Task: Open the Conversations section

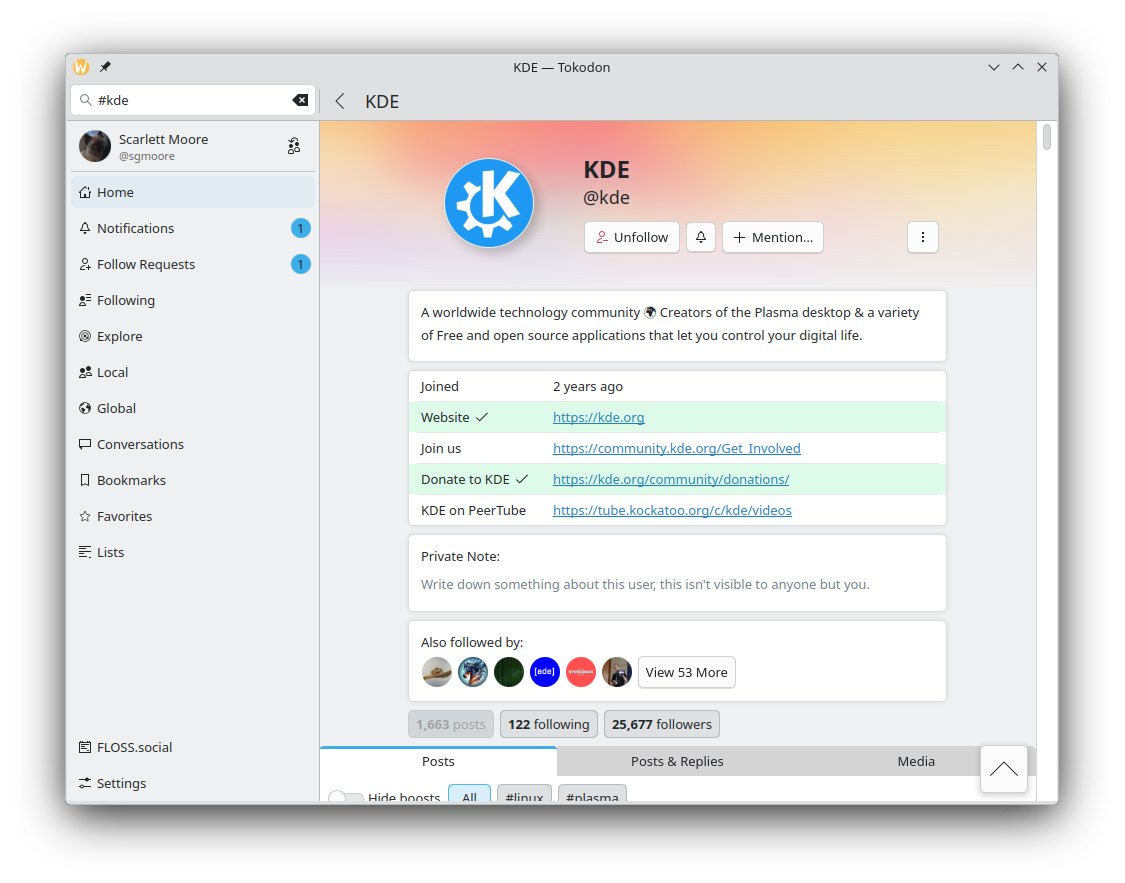Action: [x=140, y=444]
